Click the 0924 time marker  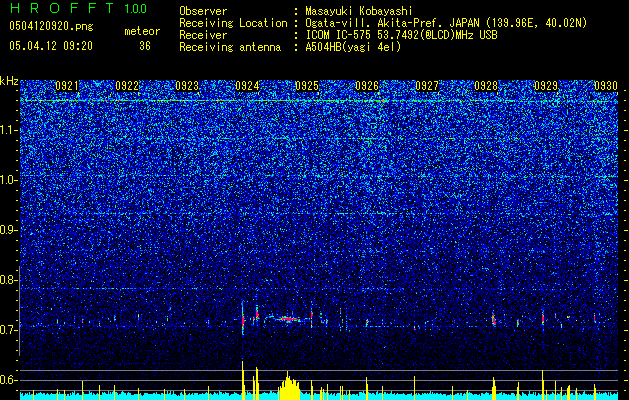pyautogui.click(x=247, y=86)
